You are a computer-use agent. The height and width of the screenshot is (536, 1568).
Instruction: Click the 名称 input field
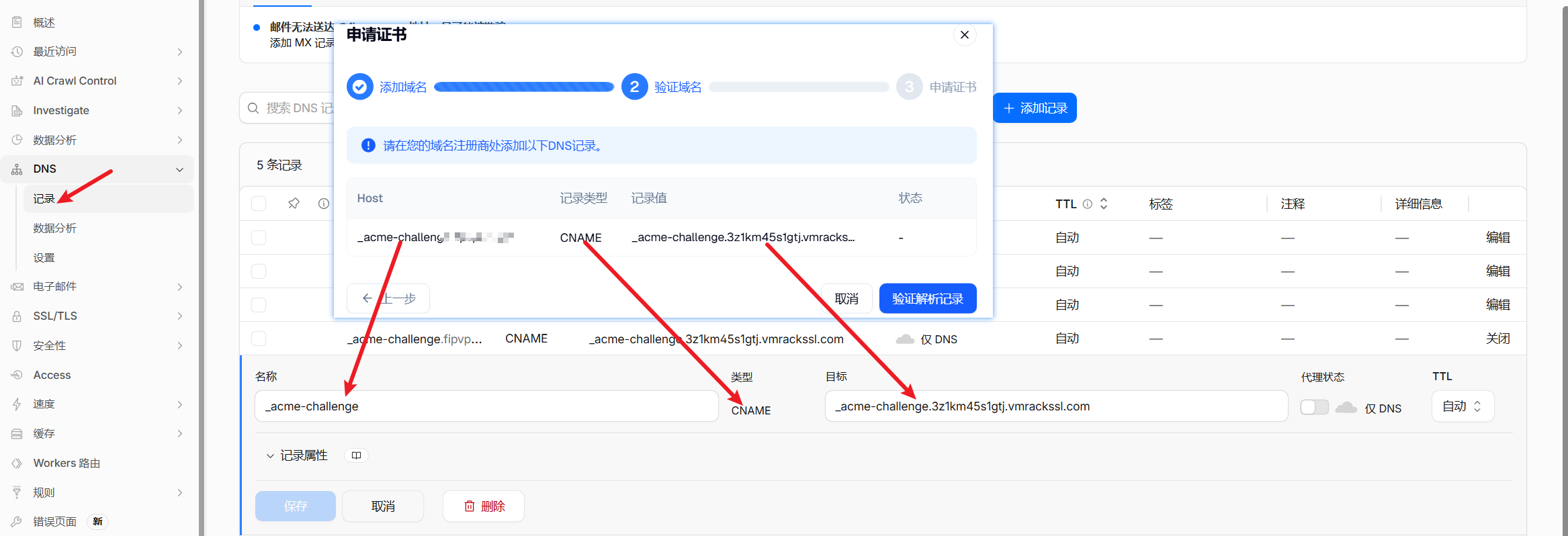pos(486,406)
